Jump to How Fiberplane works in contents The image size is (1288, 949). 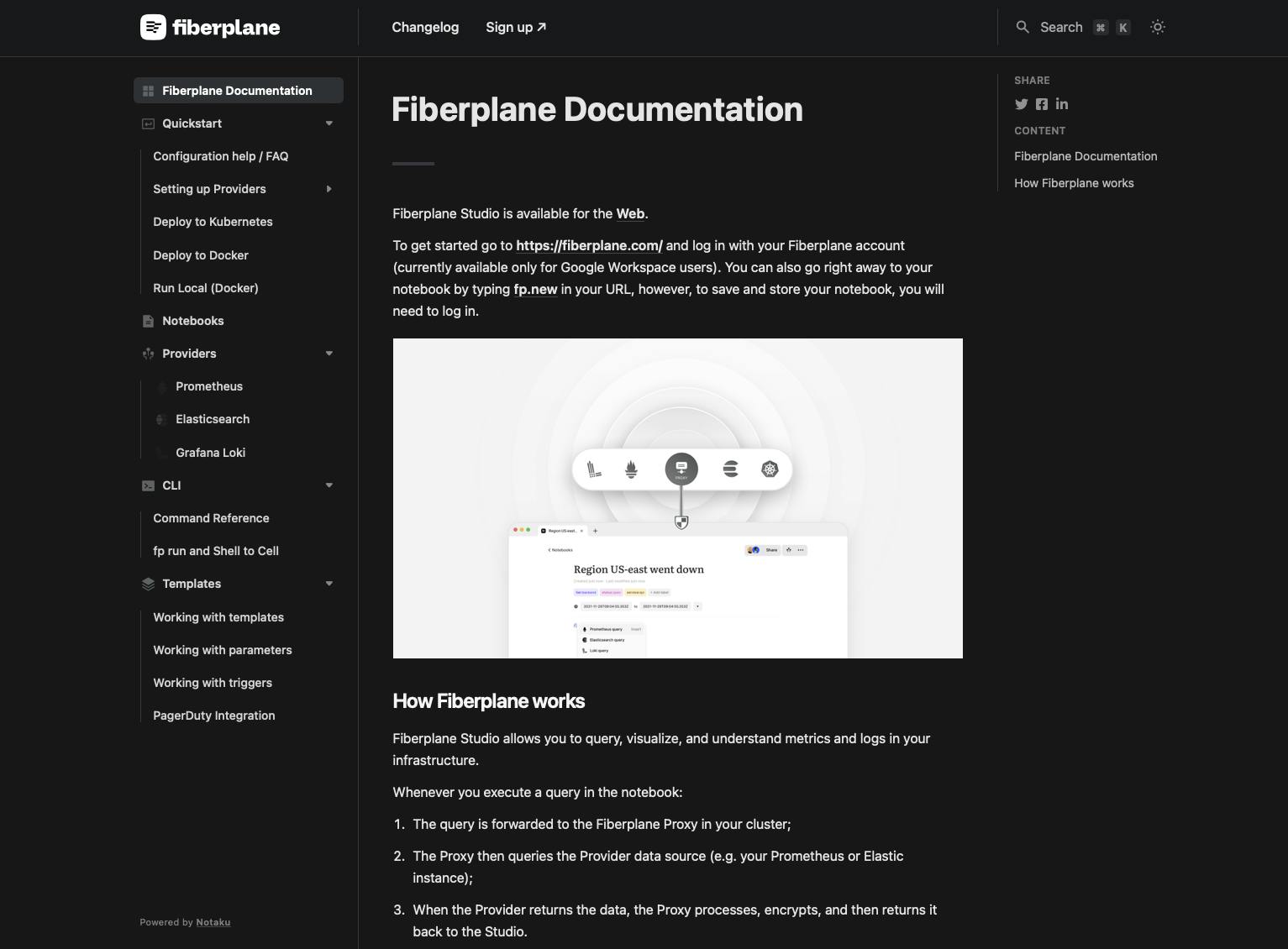(1074, 183)
